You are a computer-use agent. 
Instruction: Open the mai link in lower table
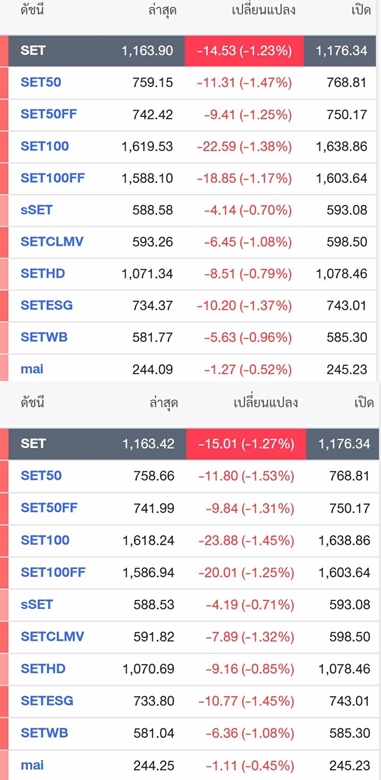pos(32,765)
